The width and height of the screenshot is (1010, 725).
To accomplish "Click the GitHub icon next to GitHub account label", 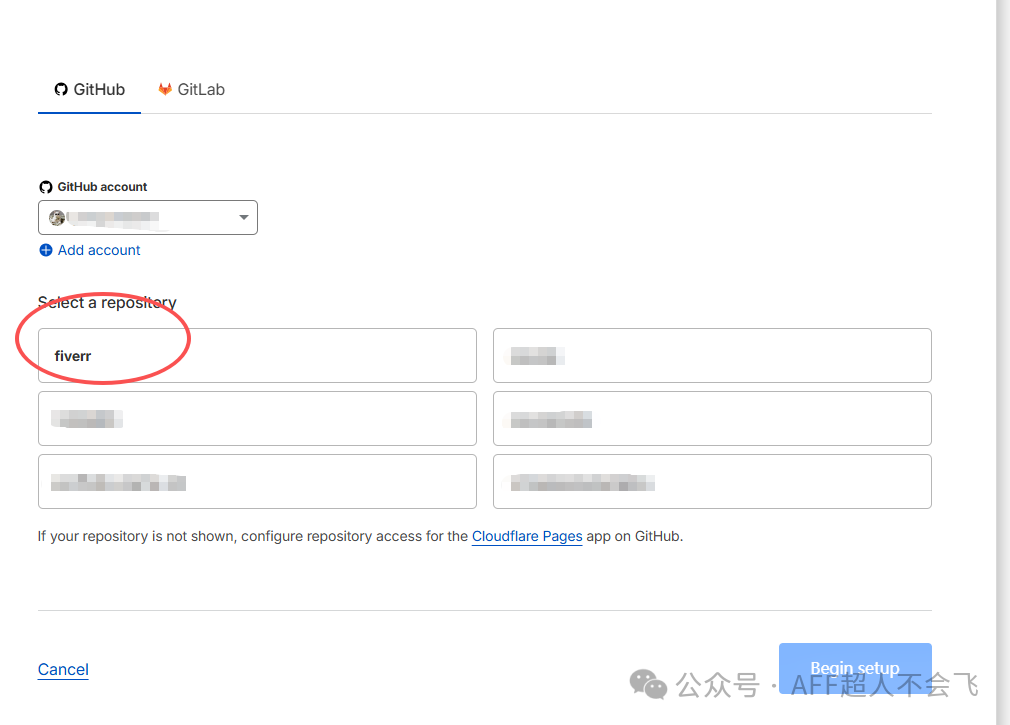I will [46, 187].
